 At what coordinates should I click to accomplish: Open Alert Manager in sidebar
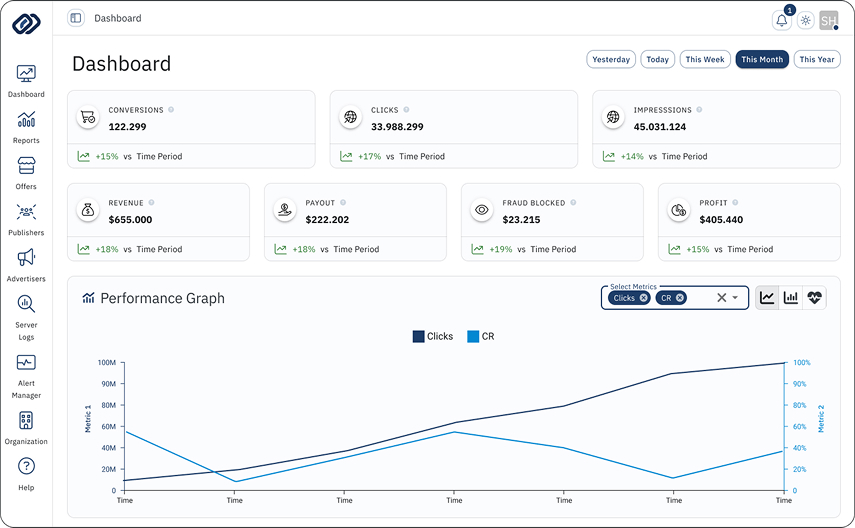26,373
